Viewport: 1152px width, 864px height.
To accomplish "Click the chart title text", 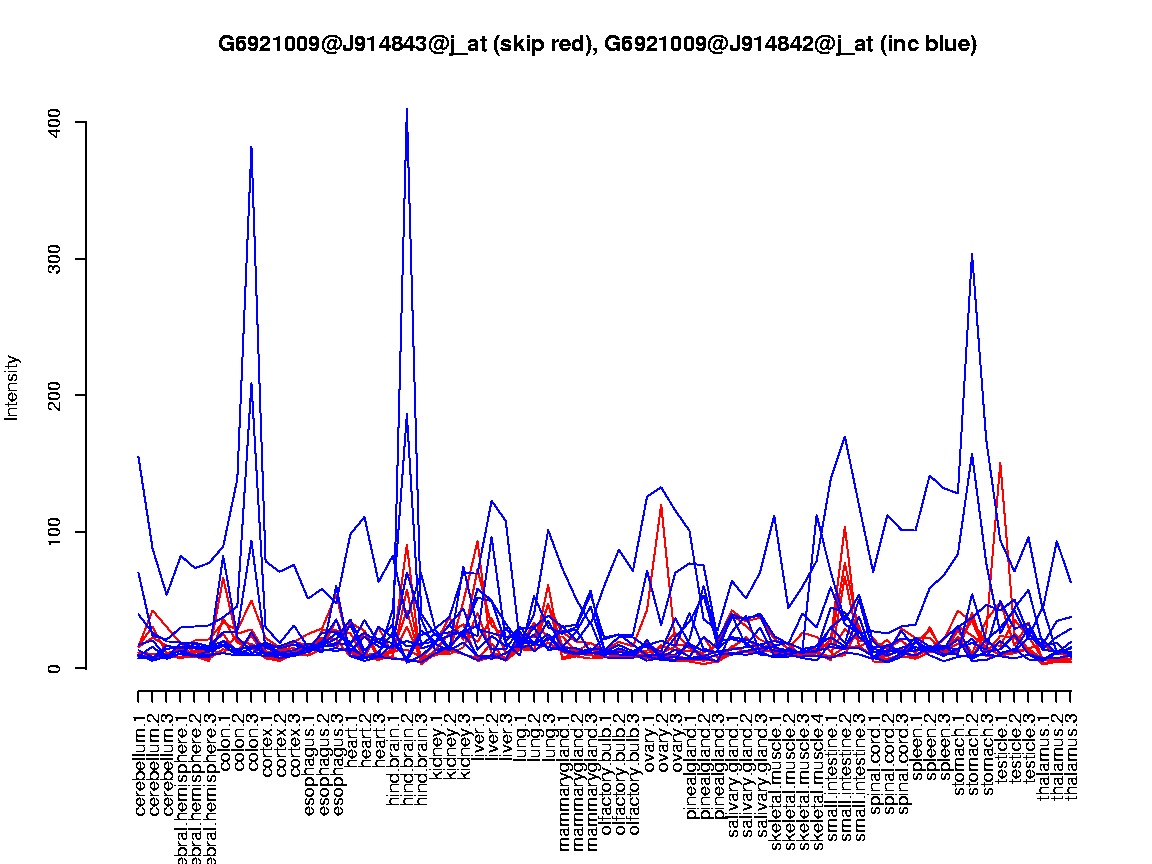I will click(x=597, y=44).
